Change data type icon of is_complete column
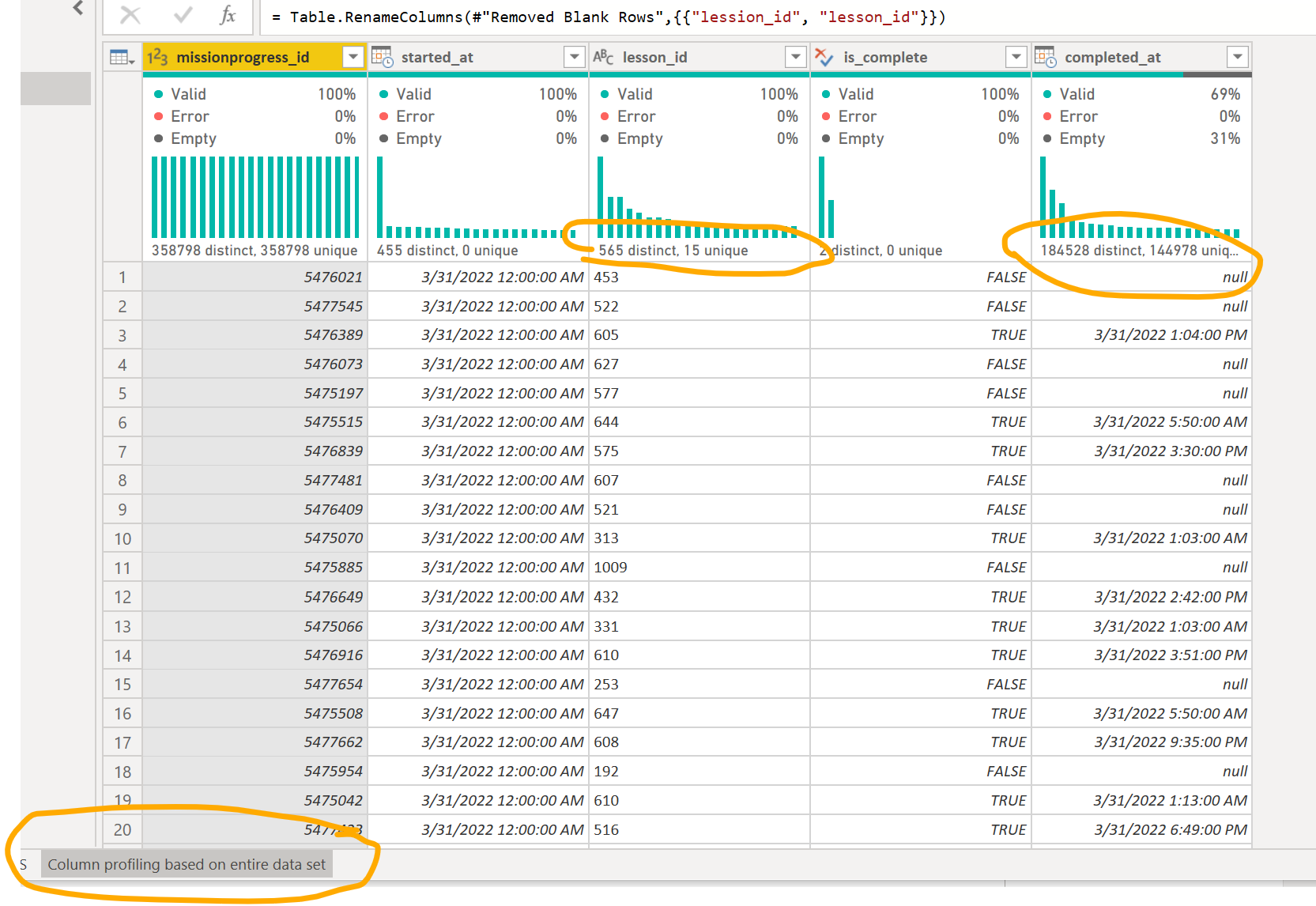Viewport: 1316px width, 906px height. pos(824,57)
